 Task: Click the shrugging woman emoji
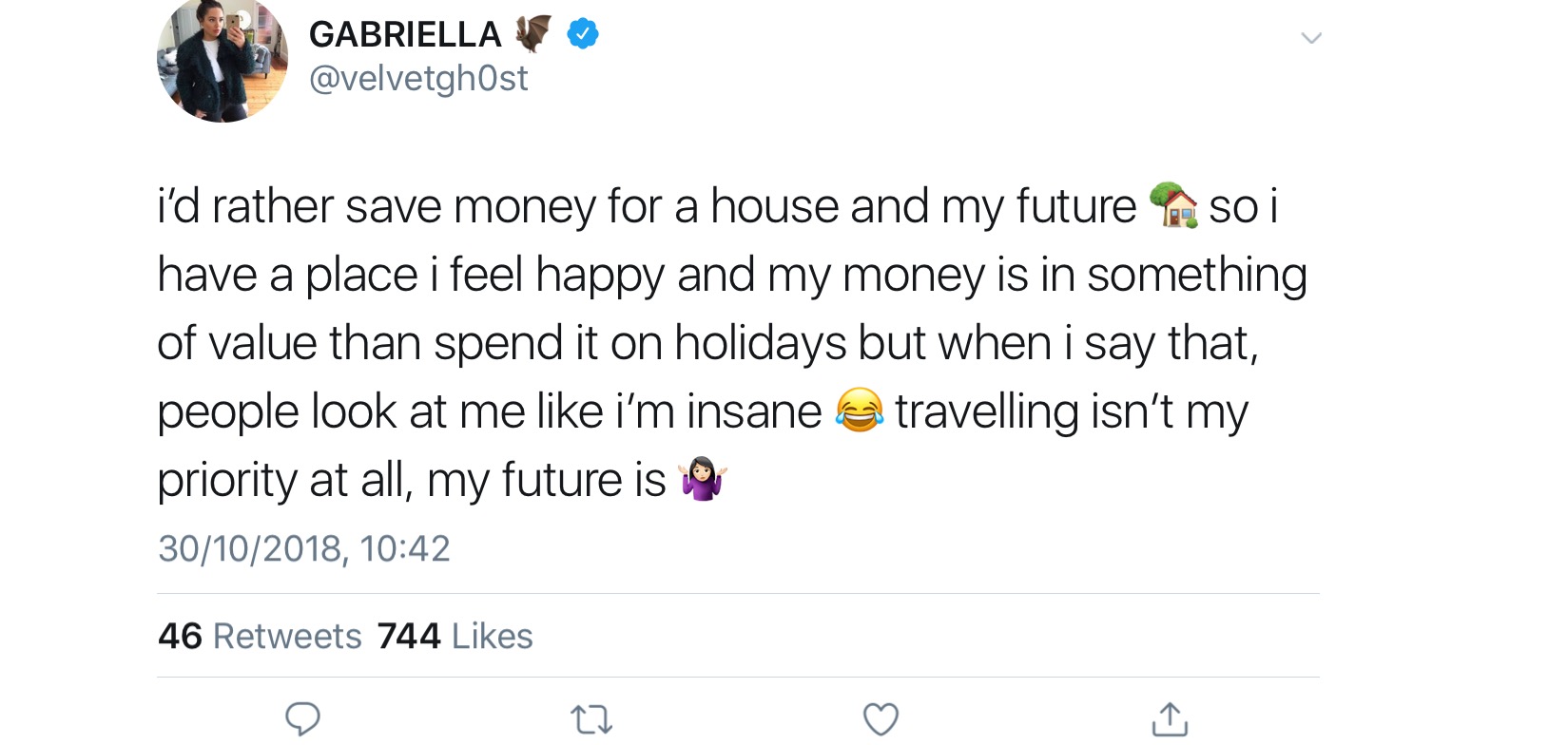(703, 479)
